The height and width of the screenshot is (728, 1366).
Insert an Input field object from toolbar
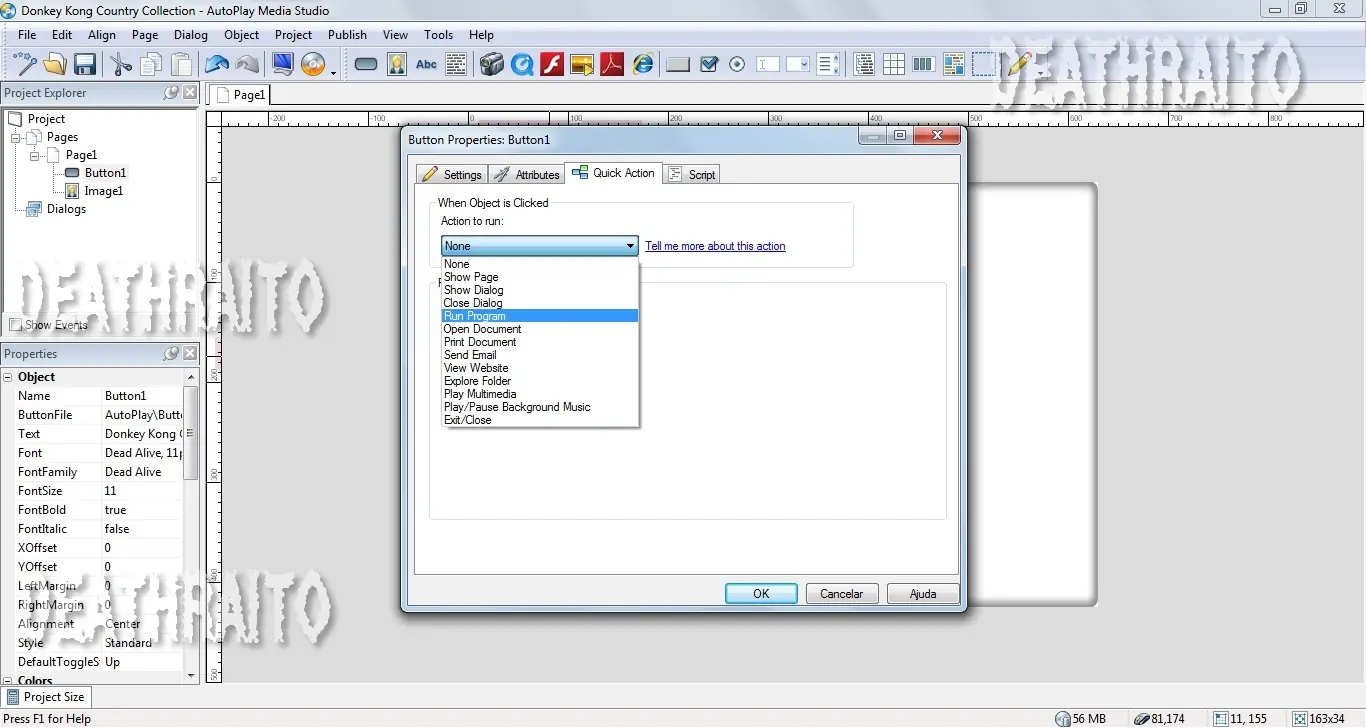pos(768,65)
